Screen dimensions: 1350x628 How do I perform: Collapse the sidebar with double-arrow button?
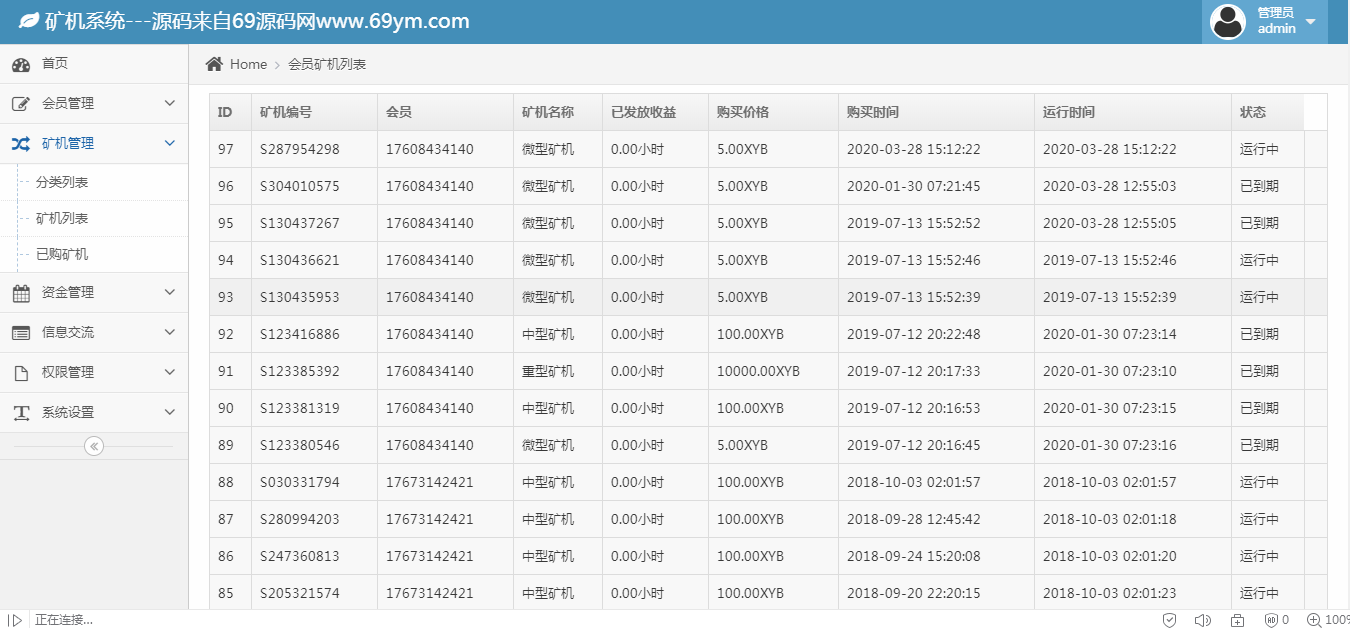pyautogui.click(x=94, y=446)
